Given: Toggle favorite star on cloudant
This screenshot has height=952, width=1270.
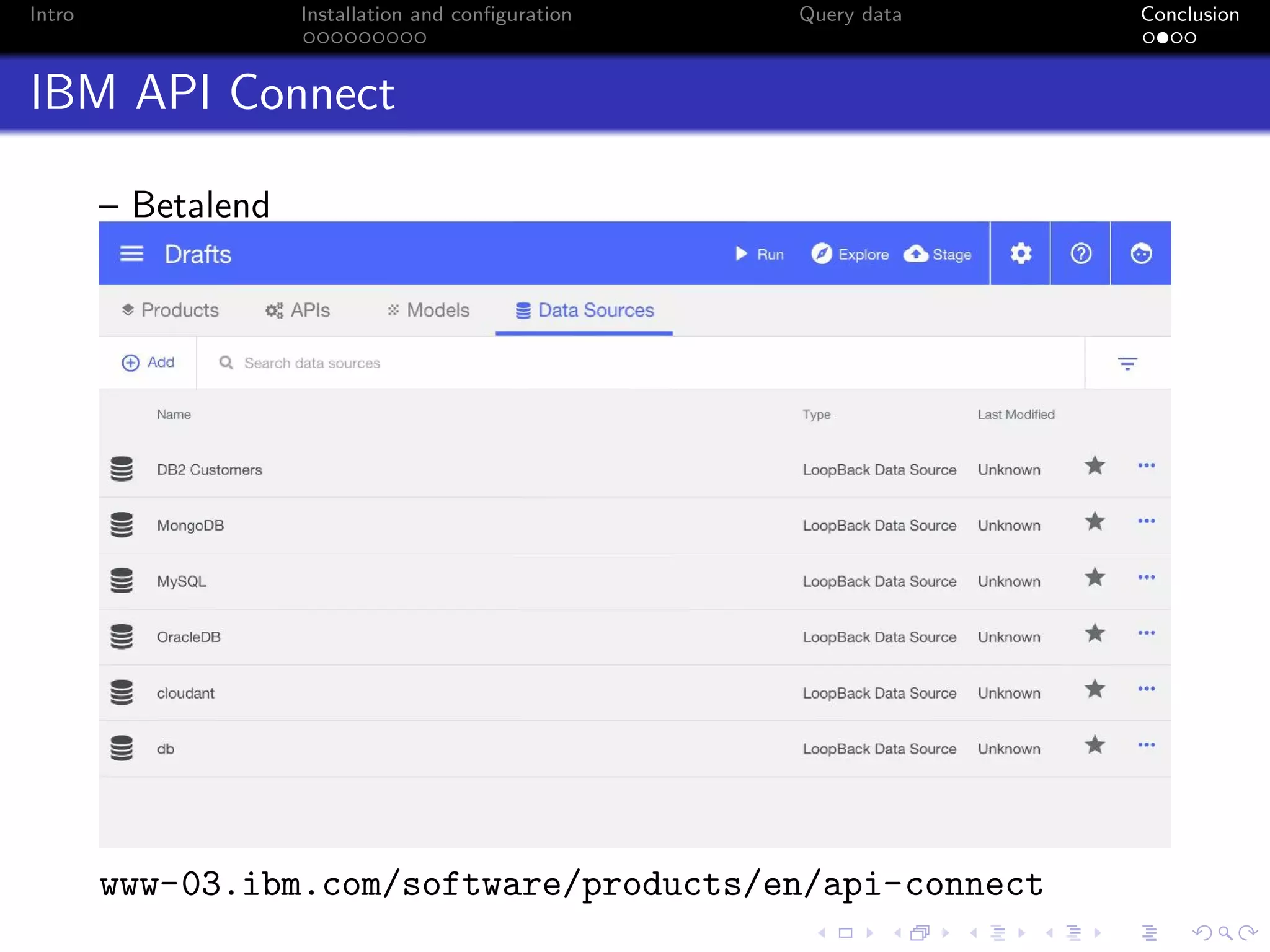Looking at the screenshot, I should (1095, 689).
